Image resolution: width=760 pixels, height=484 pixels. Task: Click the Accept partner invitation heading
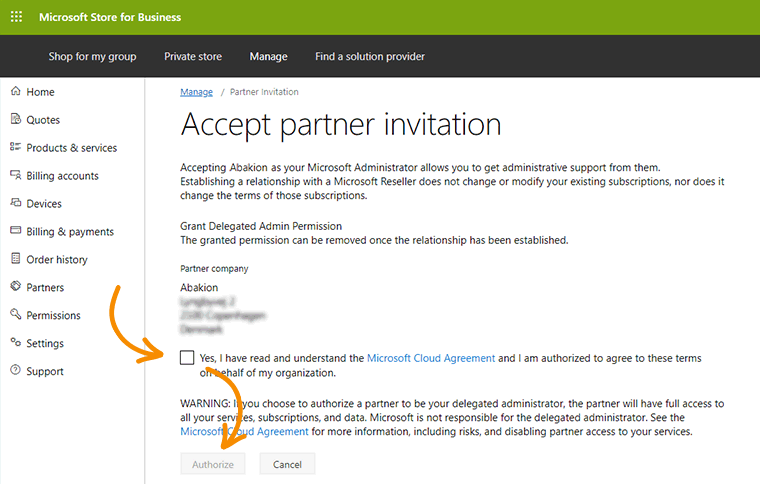tap(341, 125)
